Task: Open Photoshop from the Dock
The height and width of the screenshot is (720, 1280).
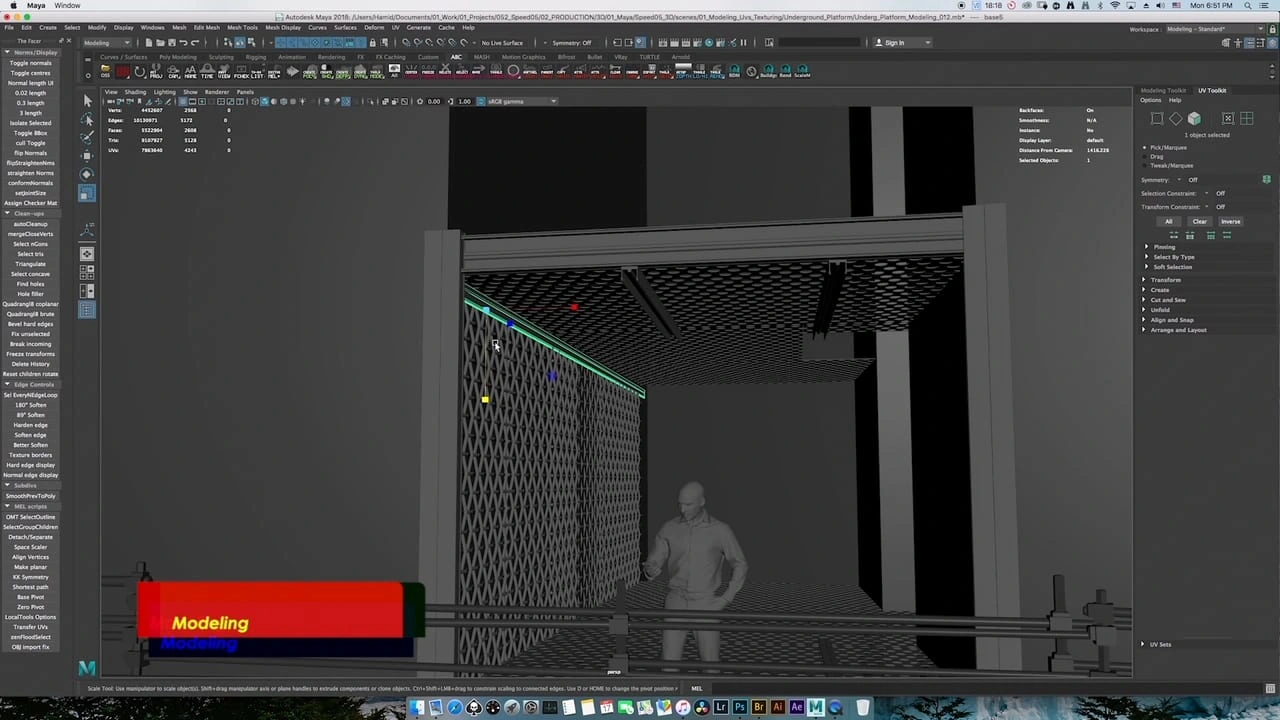Action: [740, 707]
